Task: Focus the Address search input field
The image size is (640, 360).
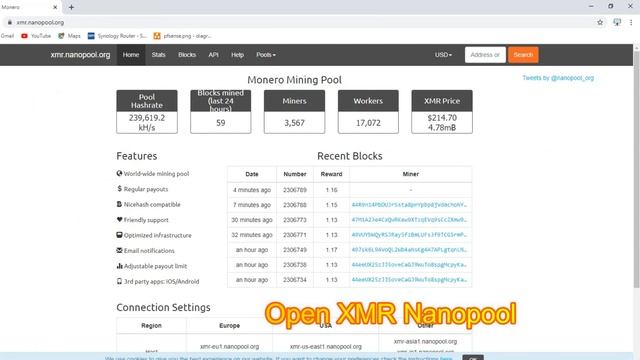Action: (485, 55)
